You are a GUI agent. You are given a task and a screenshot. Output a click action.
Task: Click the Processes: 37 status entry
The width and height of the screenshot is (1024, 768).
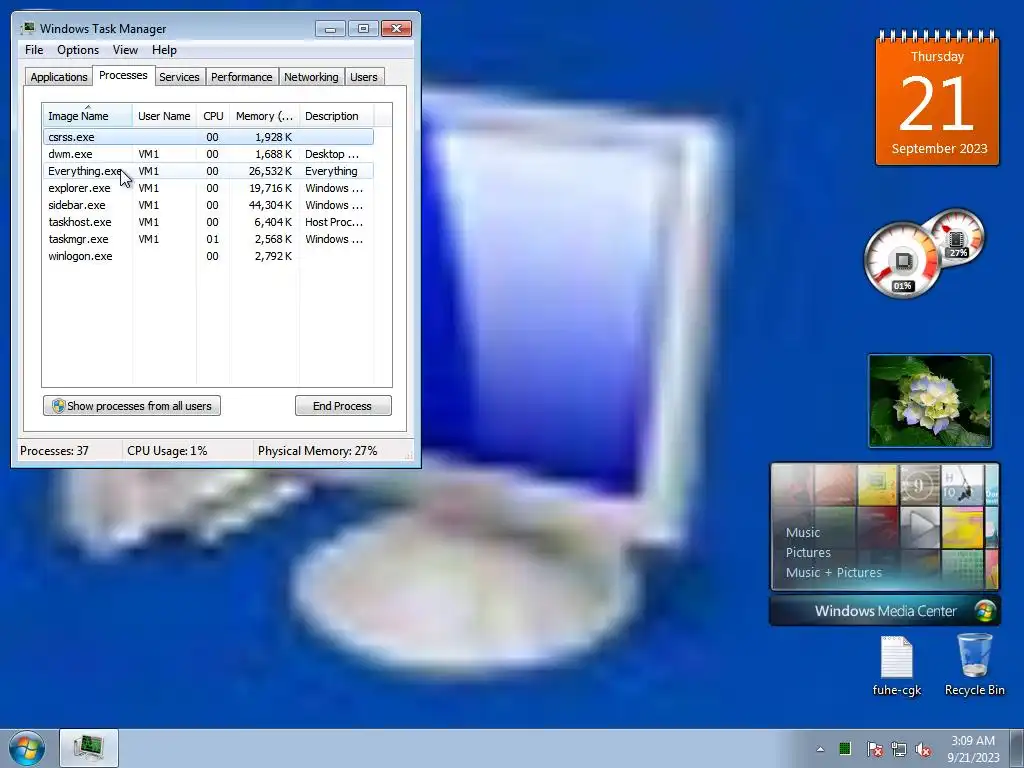[54, 451]
